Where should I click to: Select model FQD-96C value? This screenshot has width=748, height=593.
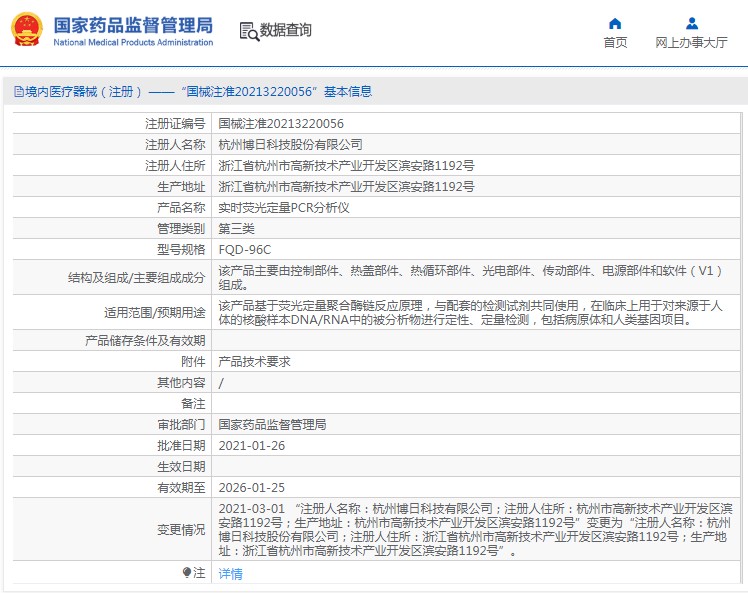(x=245, y=250)
